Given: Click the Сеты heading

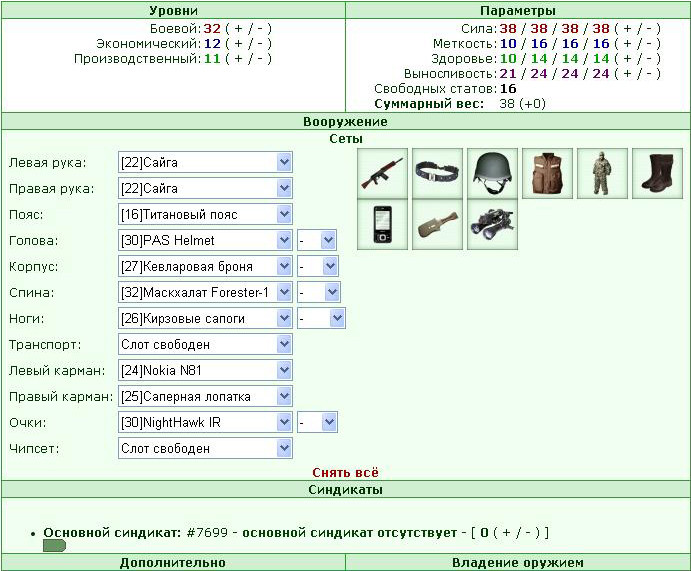Looking at the screenshot, I should 346,139.
